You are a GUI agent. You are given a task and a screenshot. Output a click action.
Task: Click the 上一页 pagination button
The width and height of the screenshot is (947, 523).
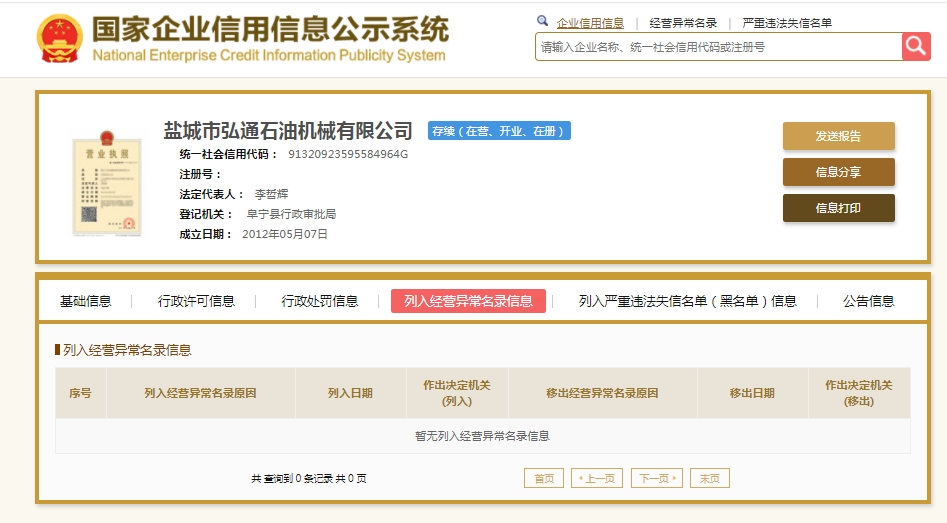(x=597, y=478)
